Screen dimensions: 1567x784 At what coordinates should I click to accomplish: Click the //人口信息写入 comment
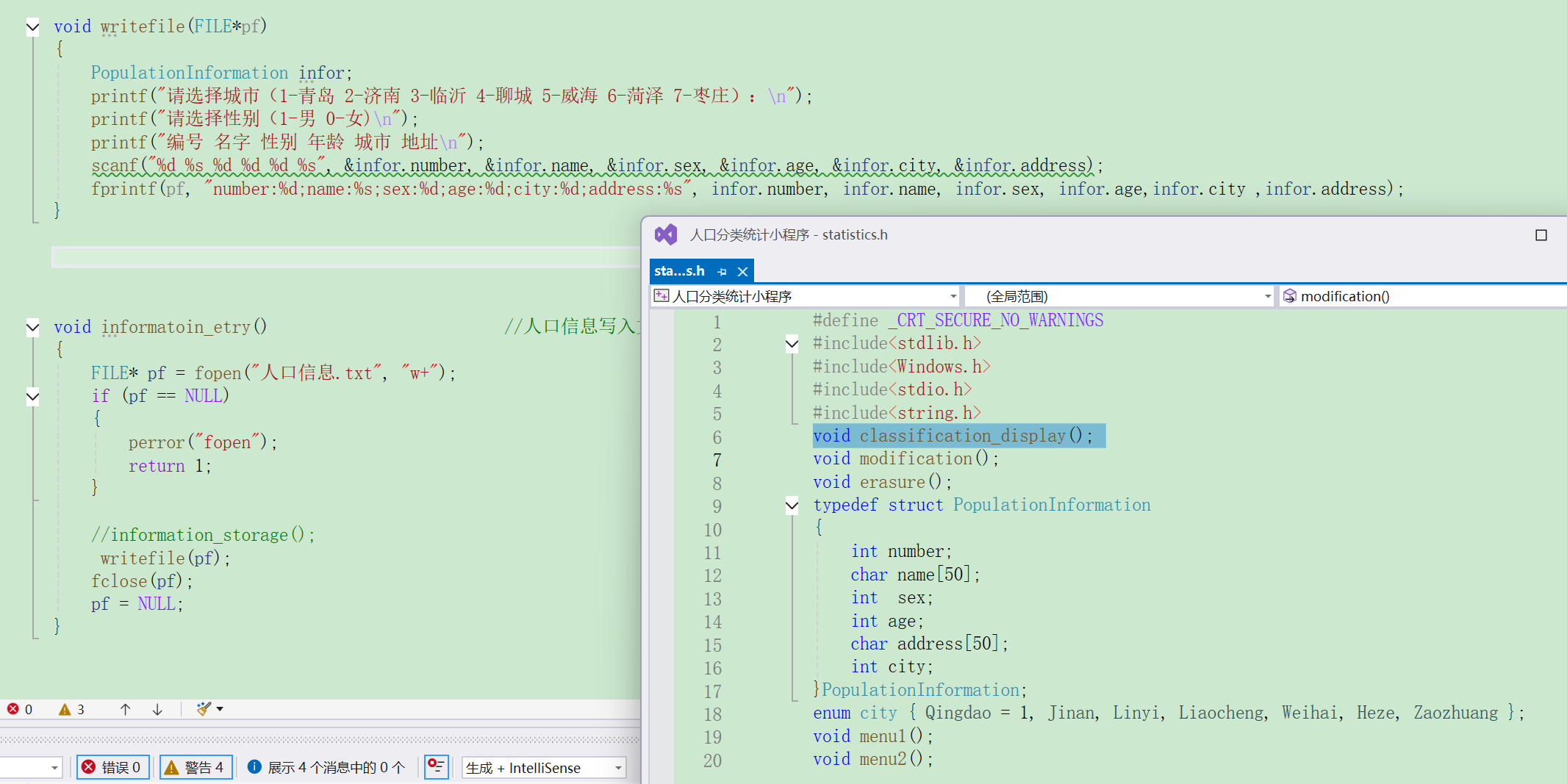(x=572, y=327)
